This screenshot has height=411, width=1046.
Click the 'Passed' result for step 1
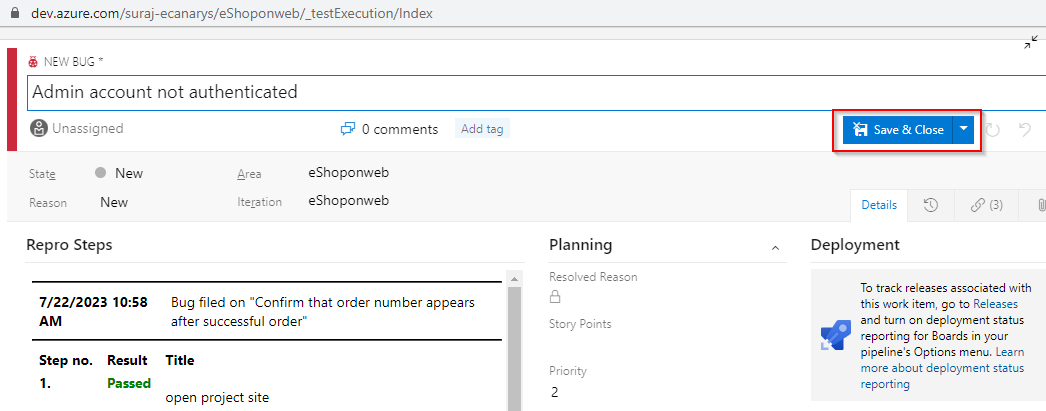click(129, 384)
